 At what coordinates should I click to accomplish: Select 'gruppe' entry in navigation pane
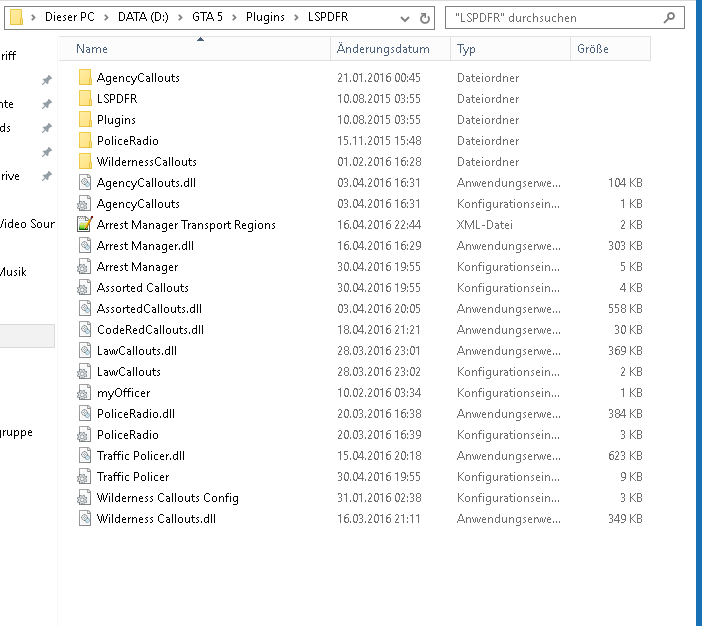click(x=17, y=433)
